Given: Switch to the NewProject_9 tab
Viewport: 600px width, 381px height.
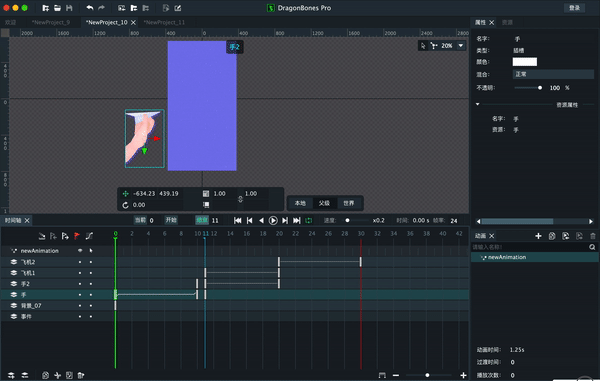Looking at the screenshot, I should [51, 23].
